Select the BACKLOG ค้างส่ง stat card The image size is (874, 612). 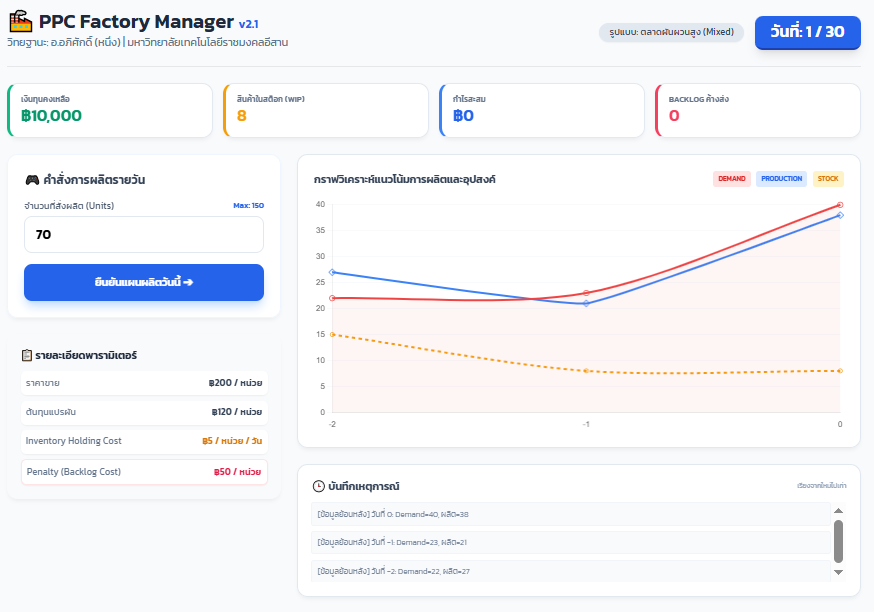pos(757,110)
